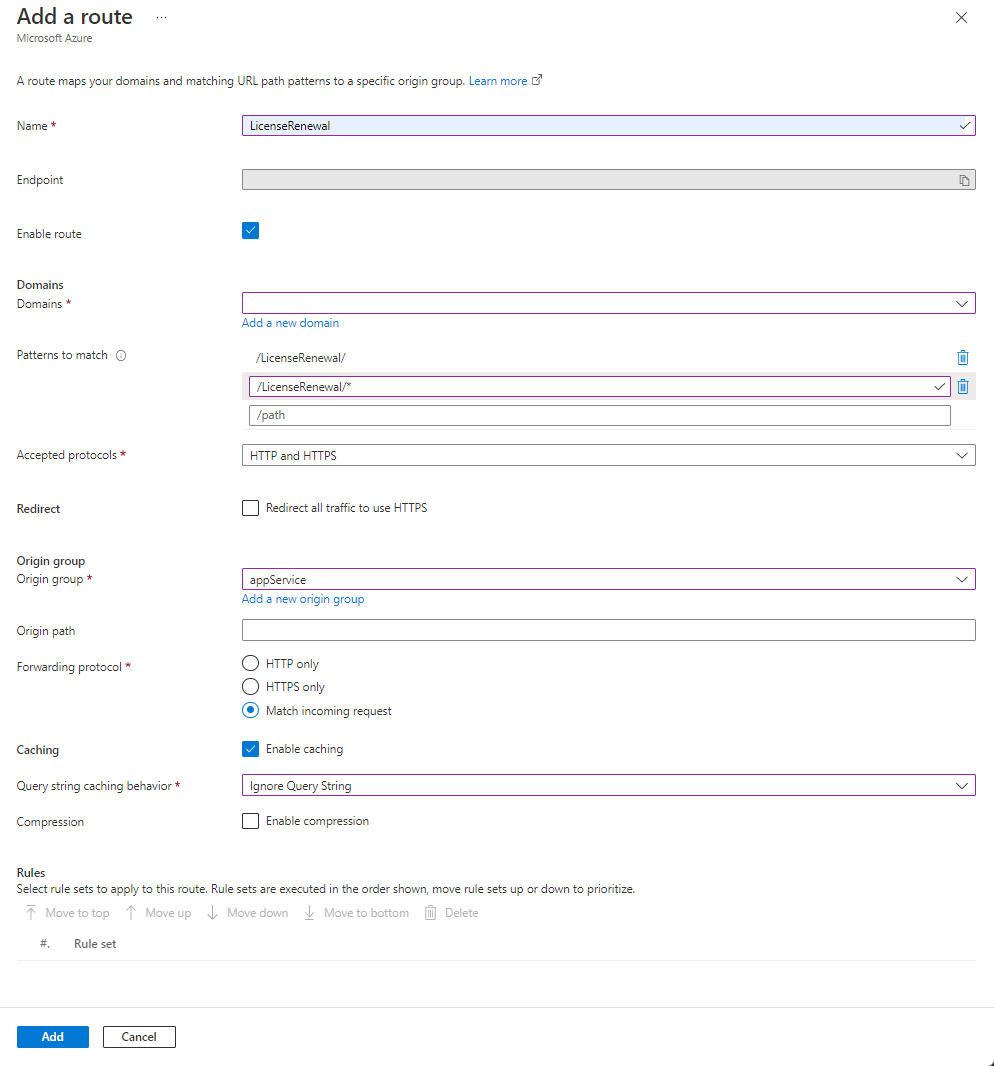994x1066 pixels.
Task: Delete the /LicenseRenewal/* pattern with trash icon
Action: pos(963,387)
